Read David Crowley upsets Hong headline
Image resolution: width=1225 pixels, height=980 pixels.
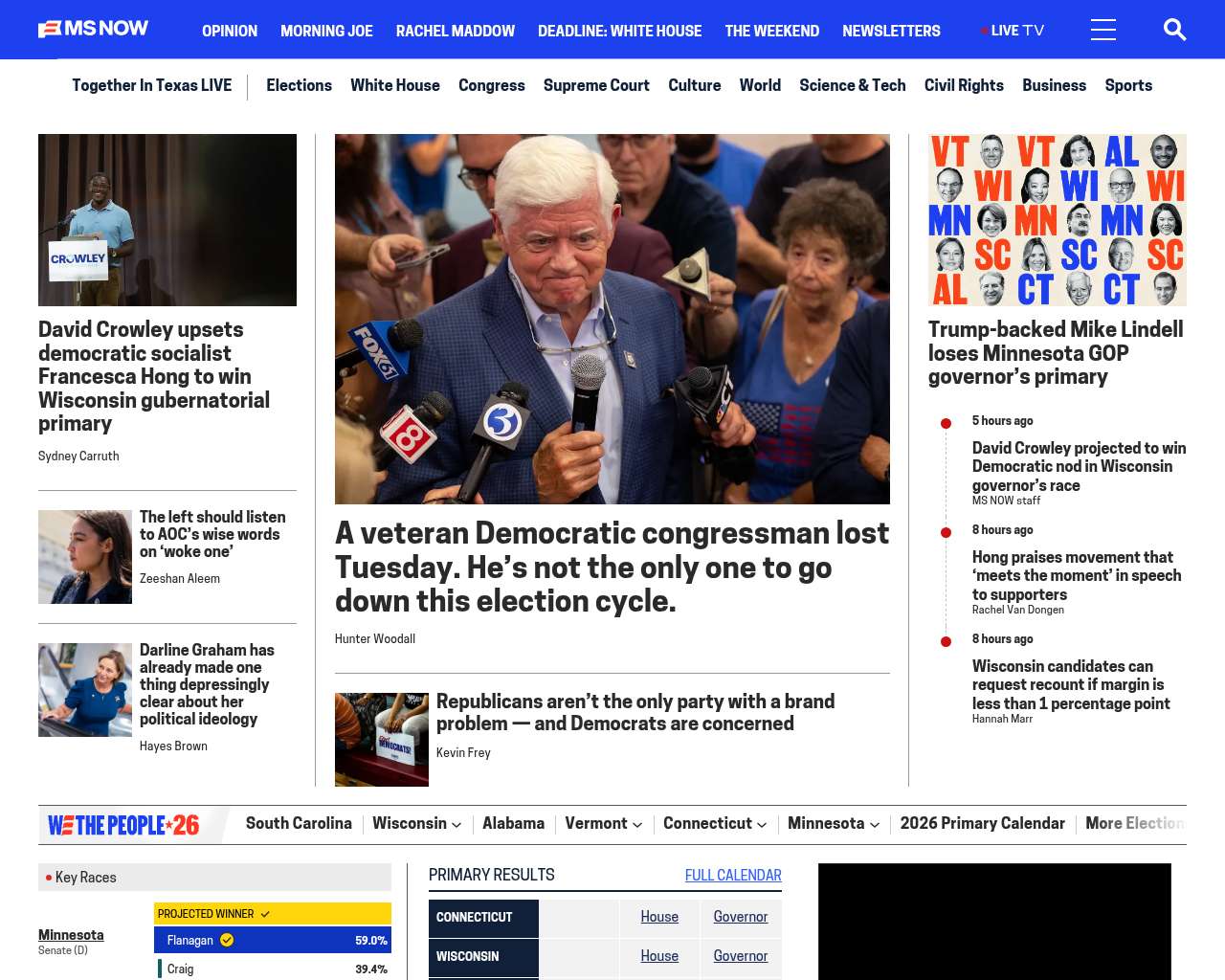(154, 376)
